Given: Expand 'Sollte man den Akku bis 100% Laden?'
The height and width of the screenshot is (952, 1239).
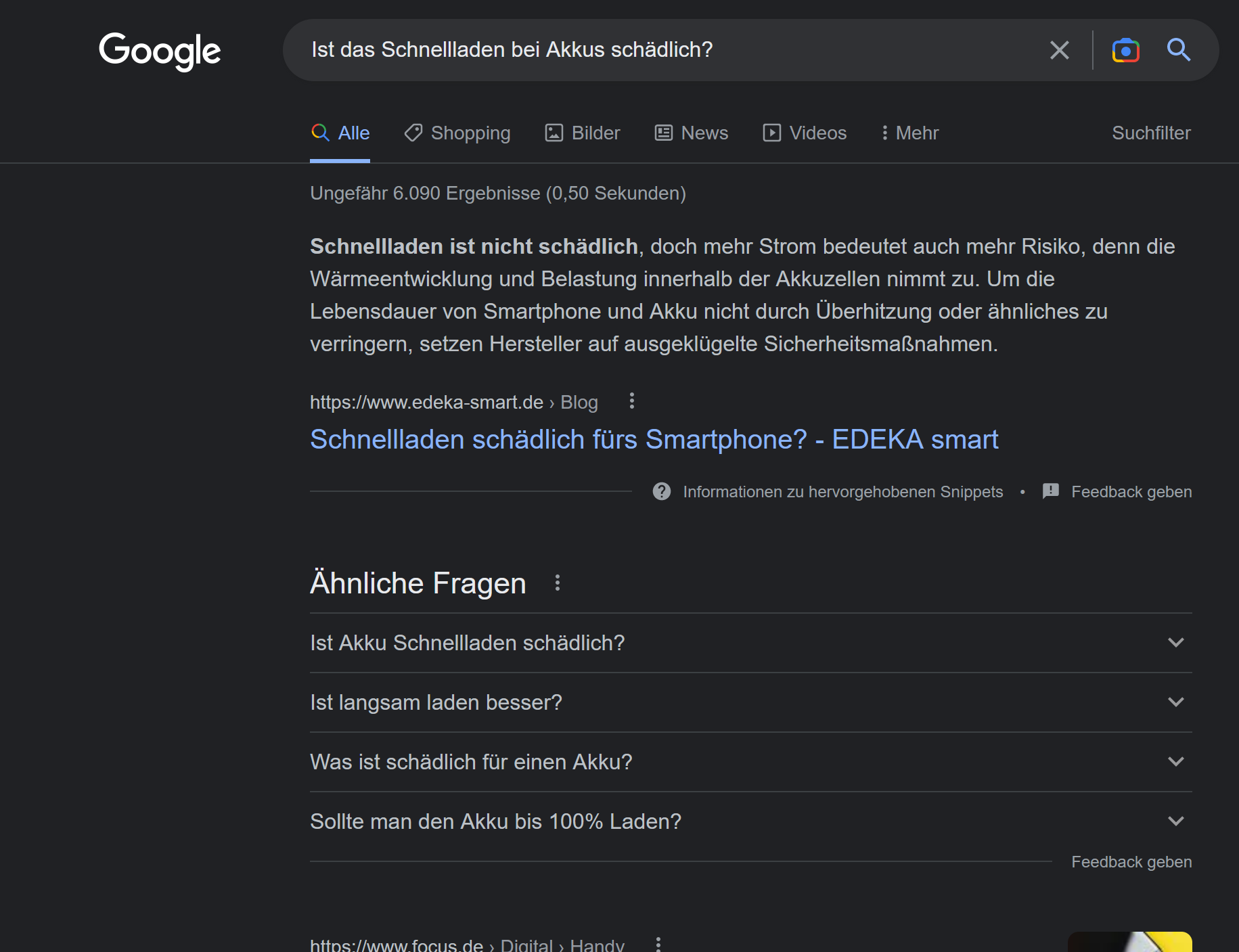Looking at the screenshot, I should (x=750, y=821).
